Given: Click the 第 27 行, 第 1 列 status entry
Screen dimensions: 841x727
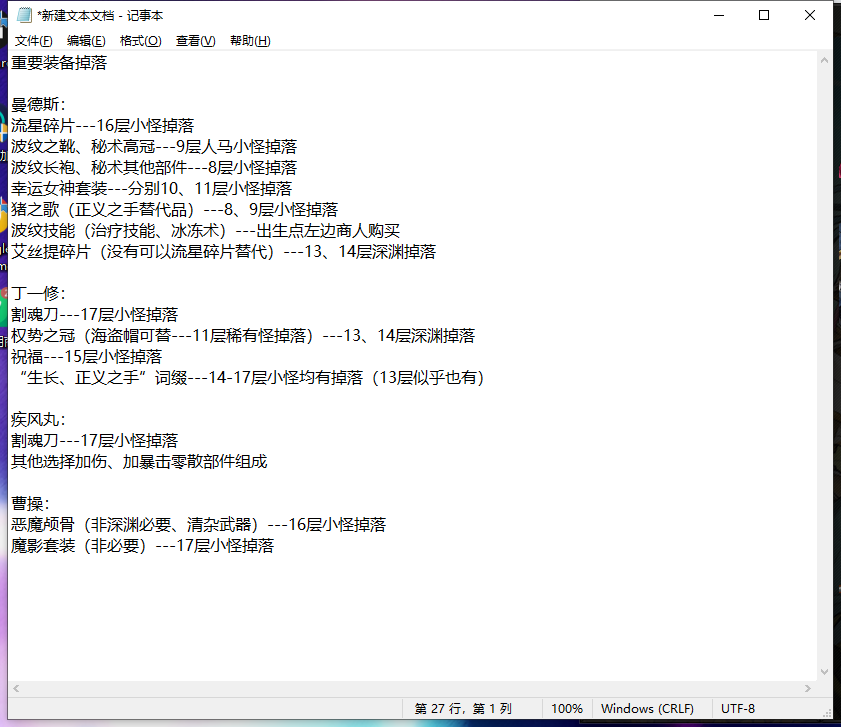Looking at the screenshot, I should point(463,709).
